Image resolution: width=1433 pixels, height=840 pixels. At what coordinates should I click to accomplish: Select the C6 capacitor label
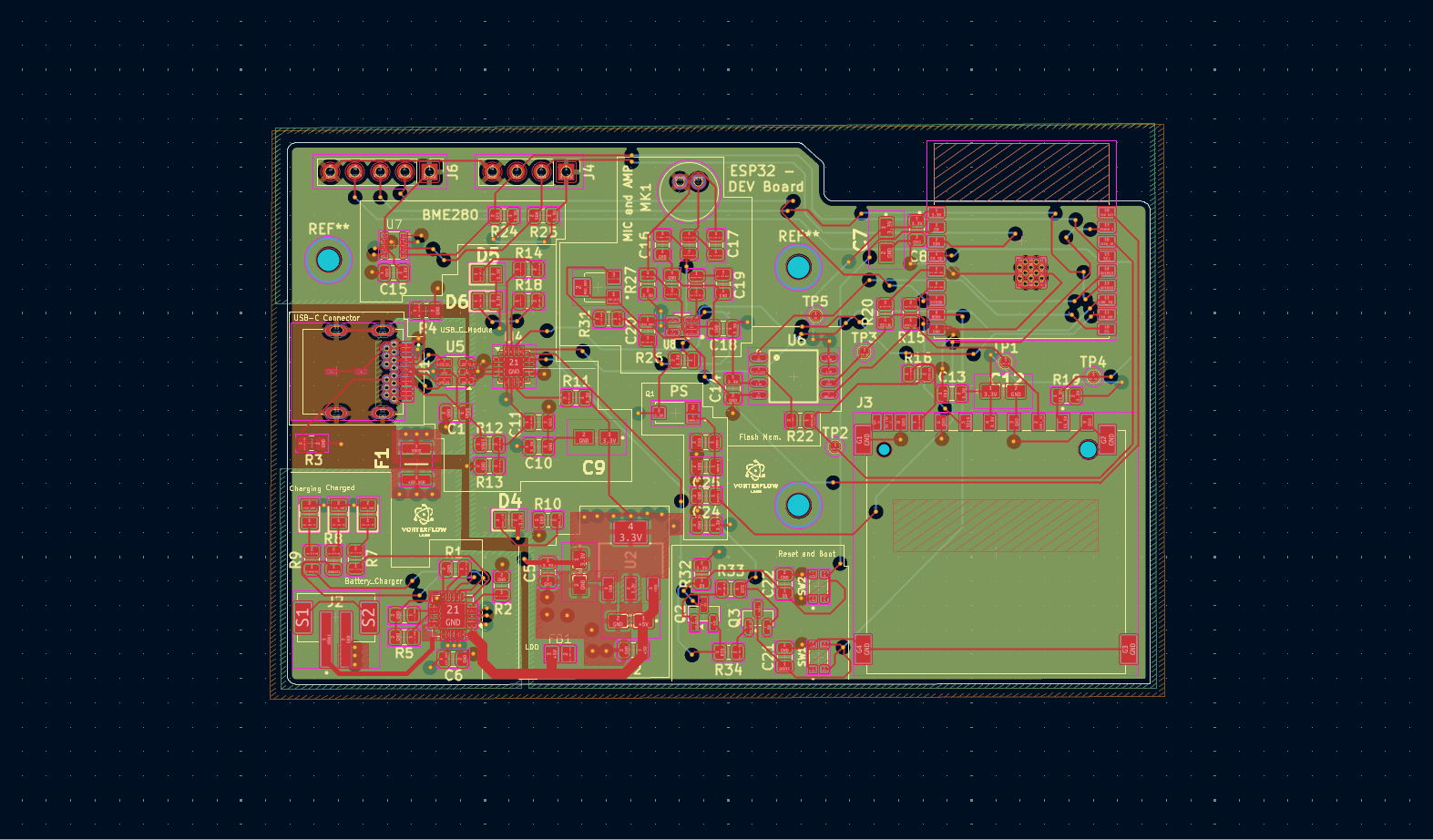point(454,675)
